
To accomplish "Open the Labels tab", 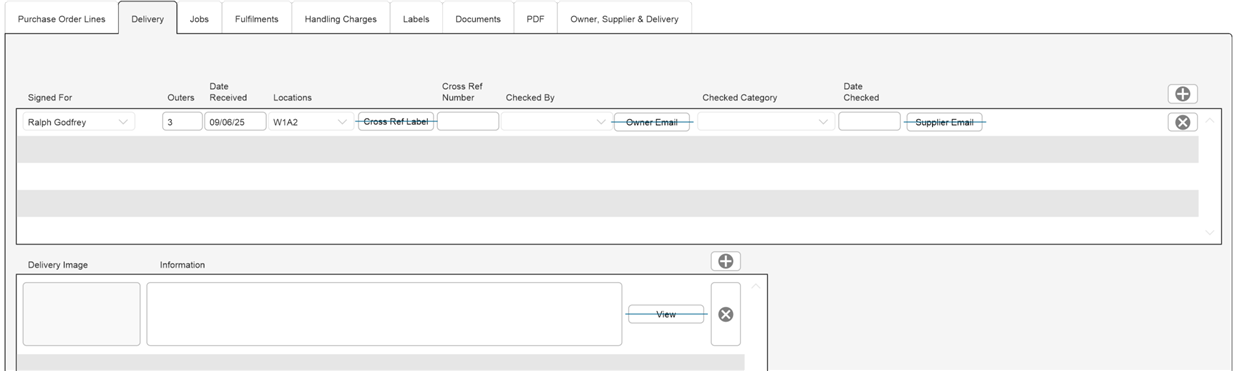I will tap(416, 19).
